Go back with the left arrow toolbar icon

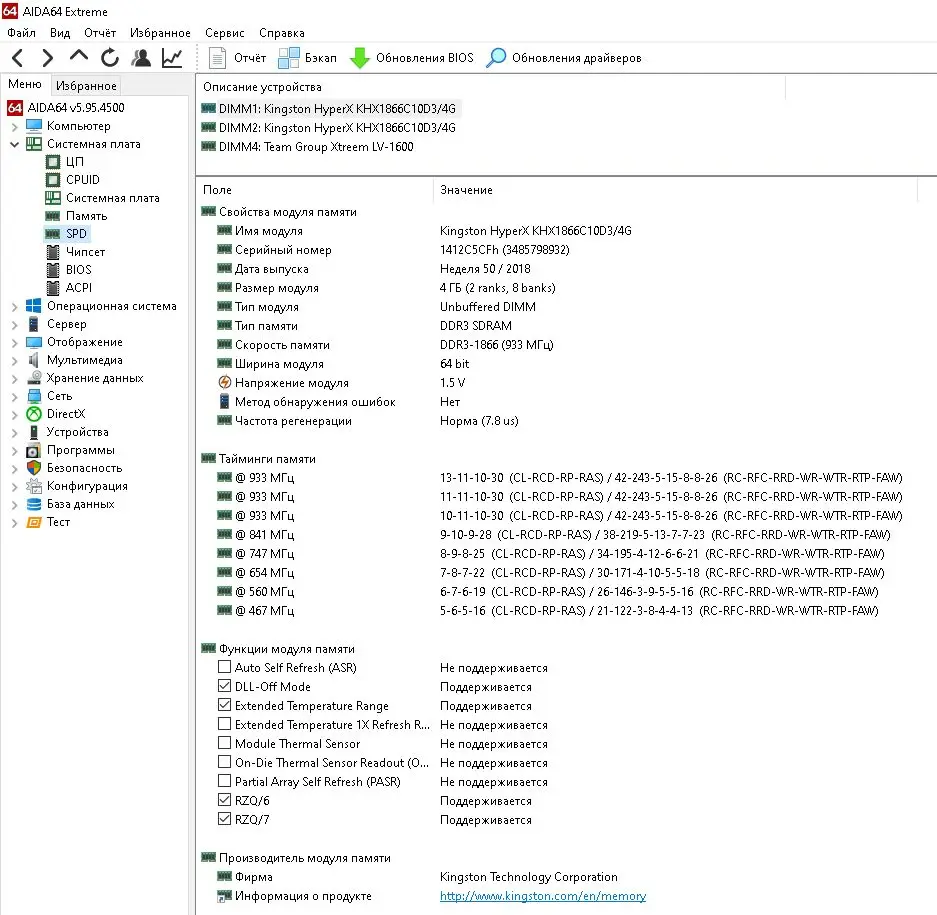pyautogui.click(x=18, y=58)
